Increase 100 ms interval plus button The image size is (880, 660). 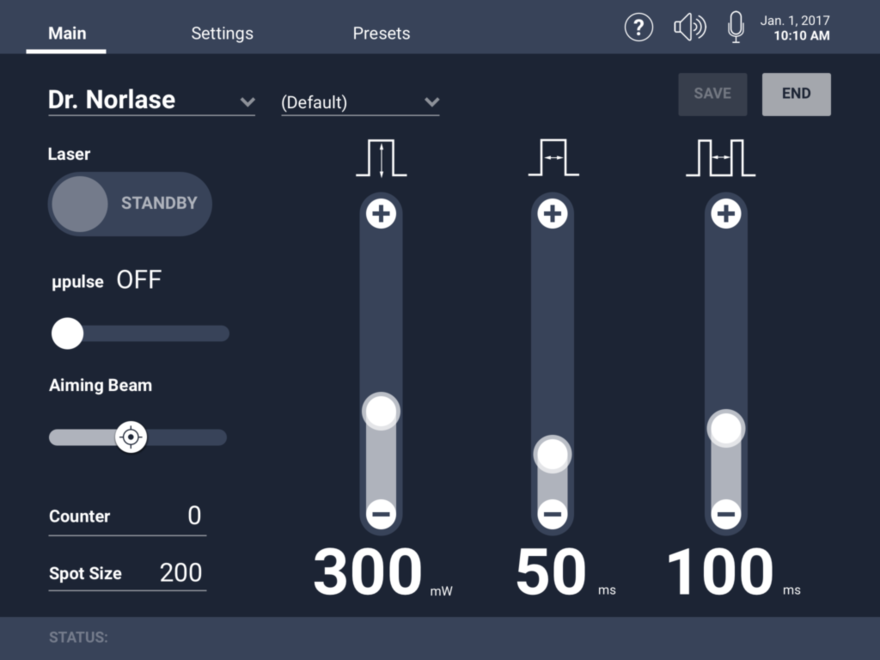(x=726, y=214)
